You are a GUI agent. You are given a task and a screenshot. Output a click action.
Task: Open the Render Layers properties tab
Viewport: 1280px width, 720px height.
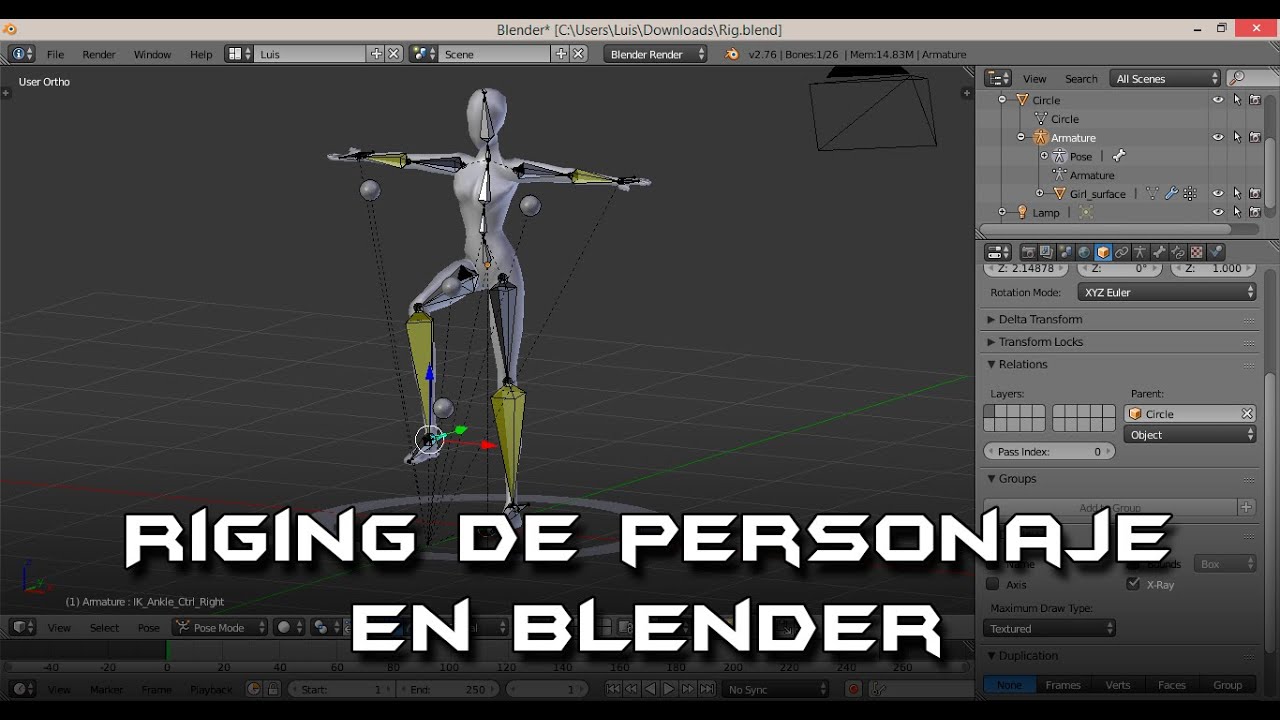(1046, 253)
